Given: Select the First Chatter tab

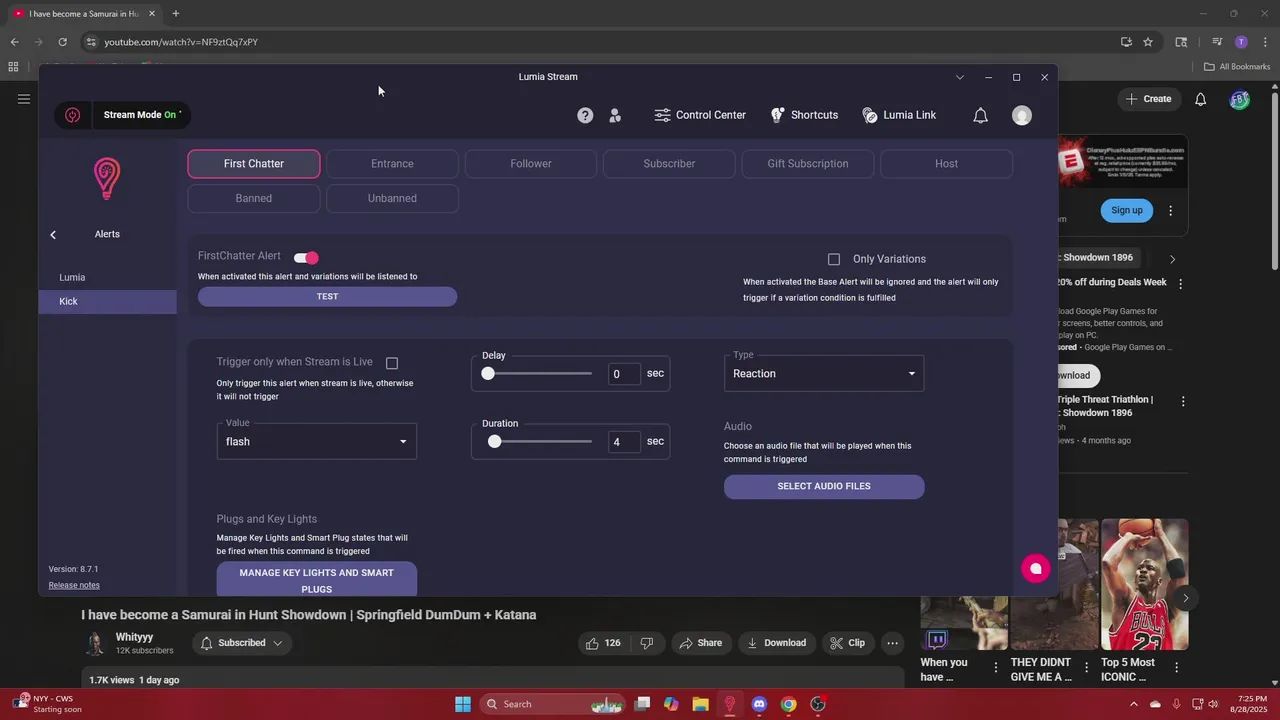Looking at the screenshot, I should 254,164.
